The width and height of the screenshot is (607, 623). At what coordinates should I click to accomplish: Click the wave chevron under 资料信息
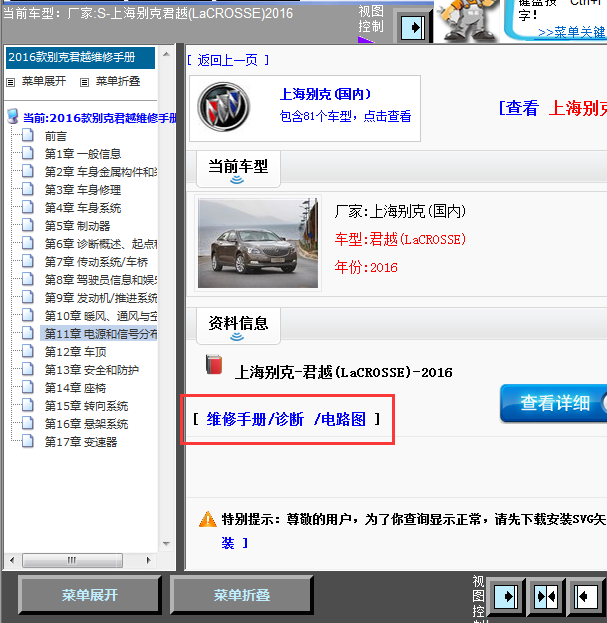tap(237, 337)
